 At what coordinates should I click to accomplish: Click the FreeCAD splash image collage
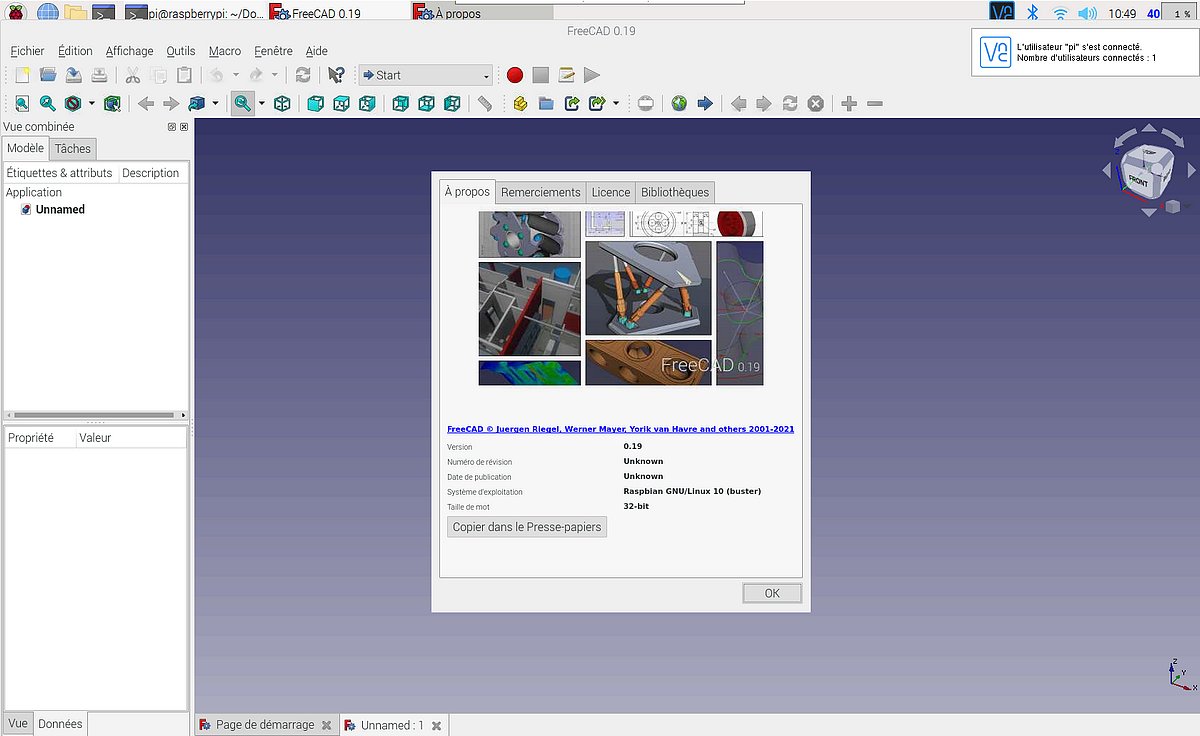(620, 298)
